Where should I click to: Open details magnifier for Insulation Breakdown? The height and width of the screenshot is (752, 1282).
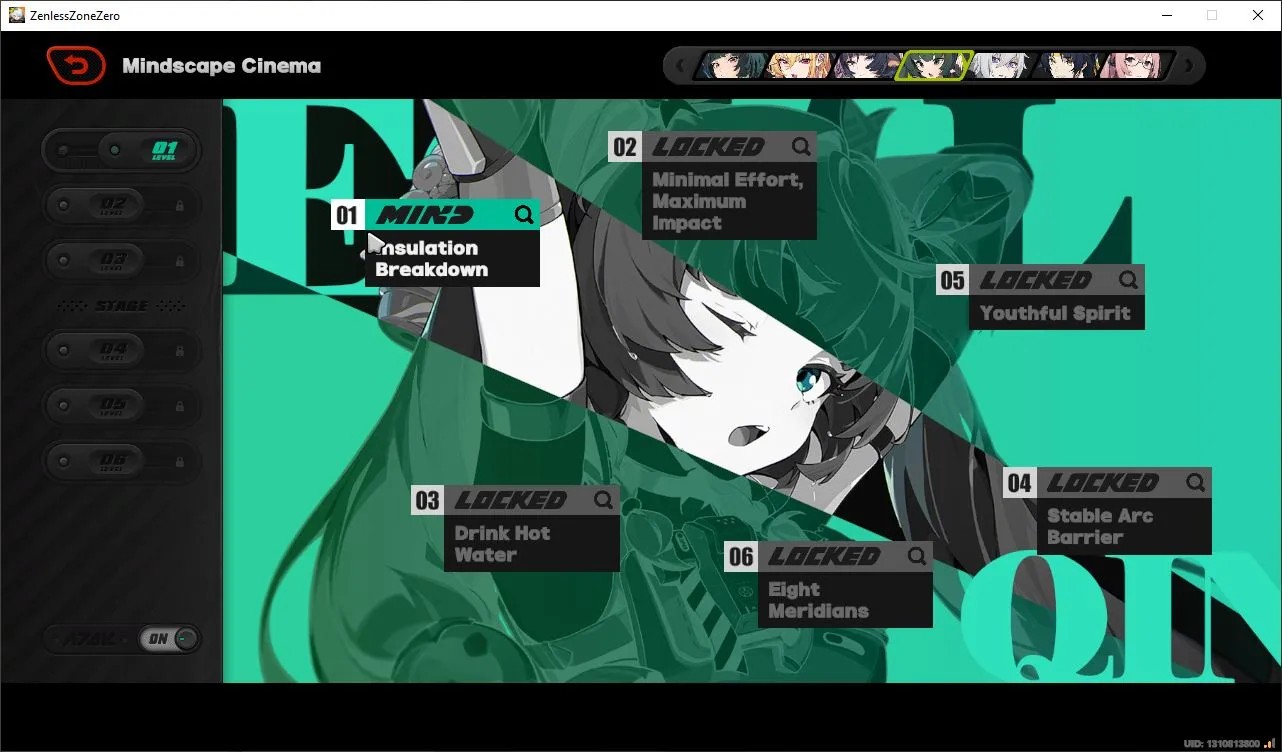point(525,214)
